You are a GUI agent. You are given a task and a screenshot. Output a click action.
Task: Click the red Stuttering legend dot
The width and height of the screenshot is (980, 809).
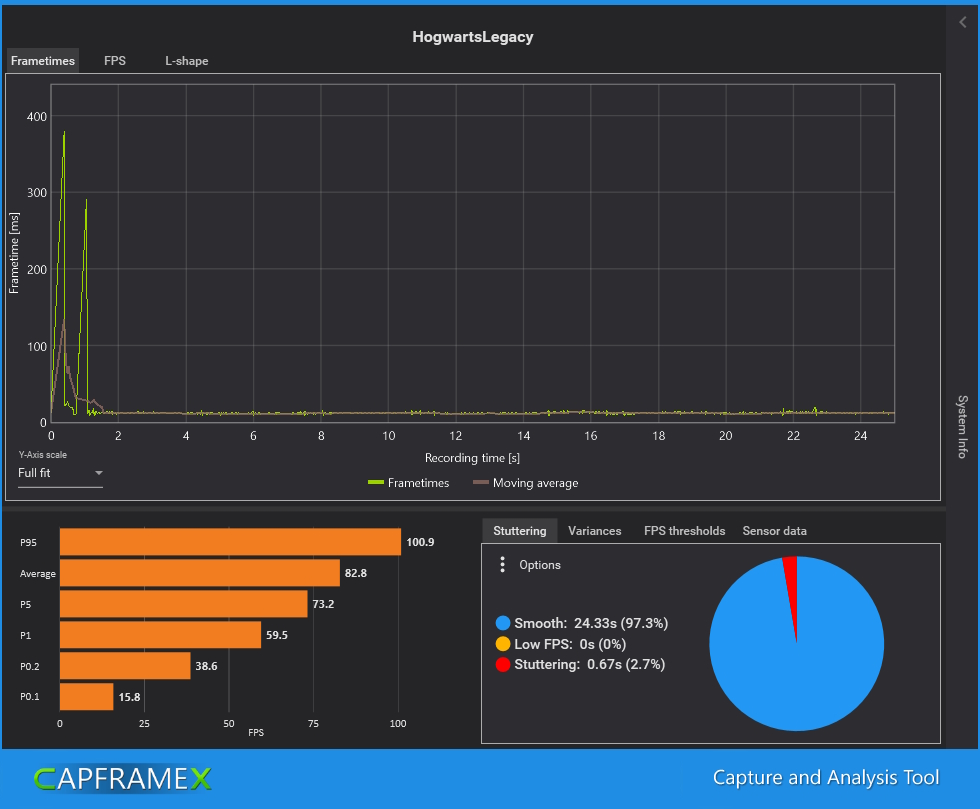[x=502, y=665]
